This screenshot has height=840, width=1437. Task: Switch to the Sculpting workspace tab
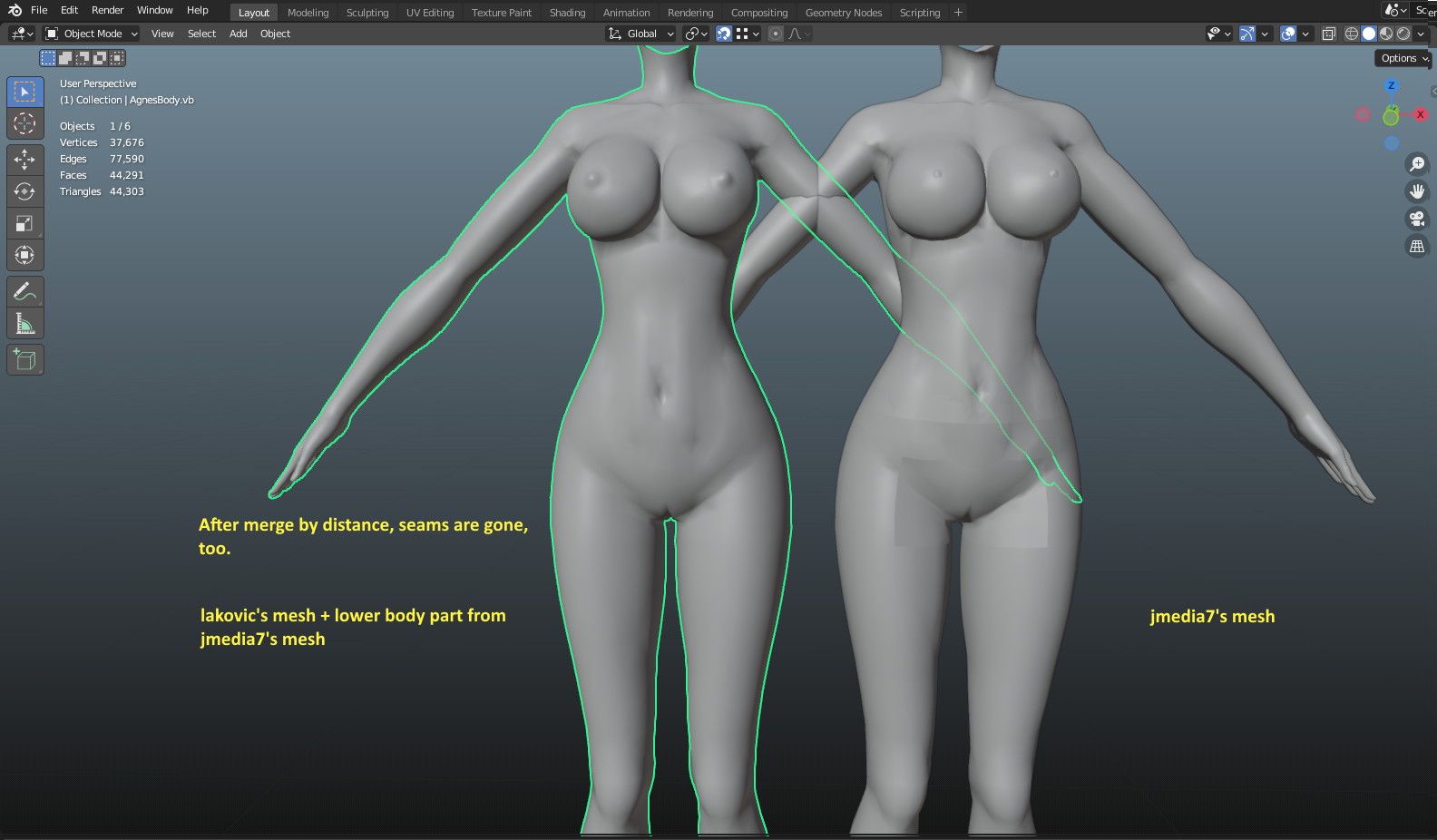click(367, 13)
